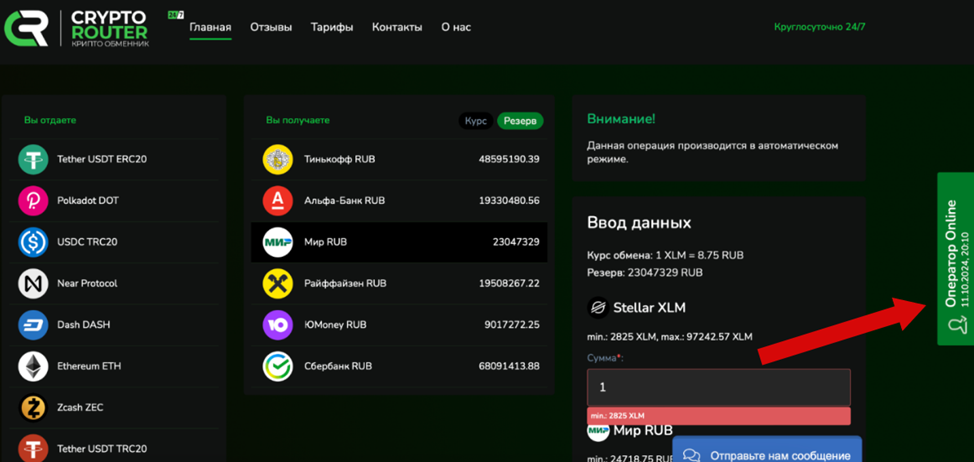Open the Тарифы page
Viewport: 974px width, 462px height.
(332, 27)
